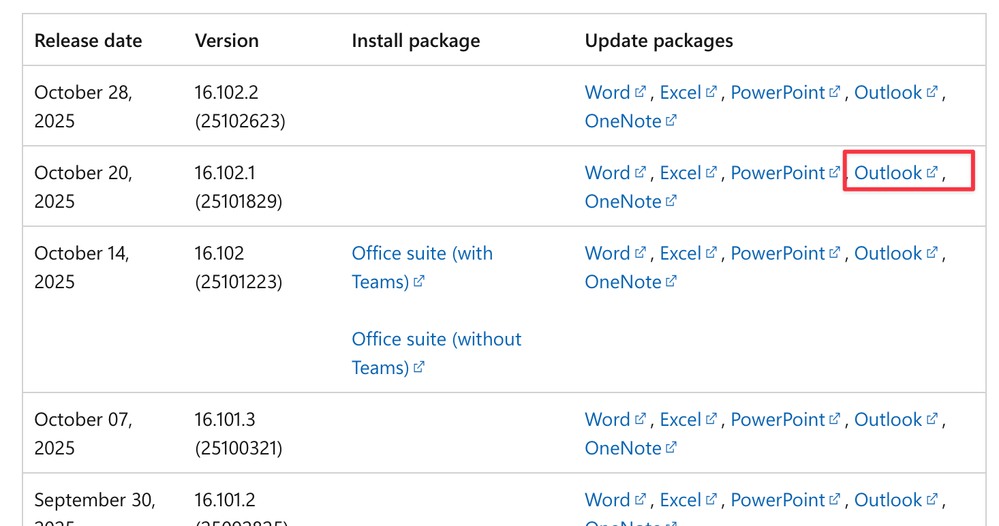
Task: Click external-link icon beside PowerPoint for October 07
Action: (835, 418)
